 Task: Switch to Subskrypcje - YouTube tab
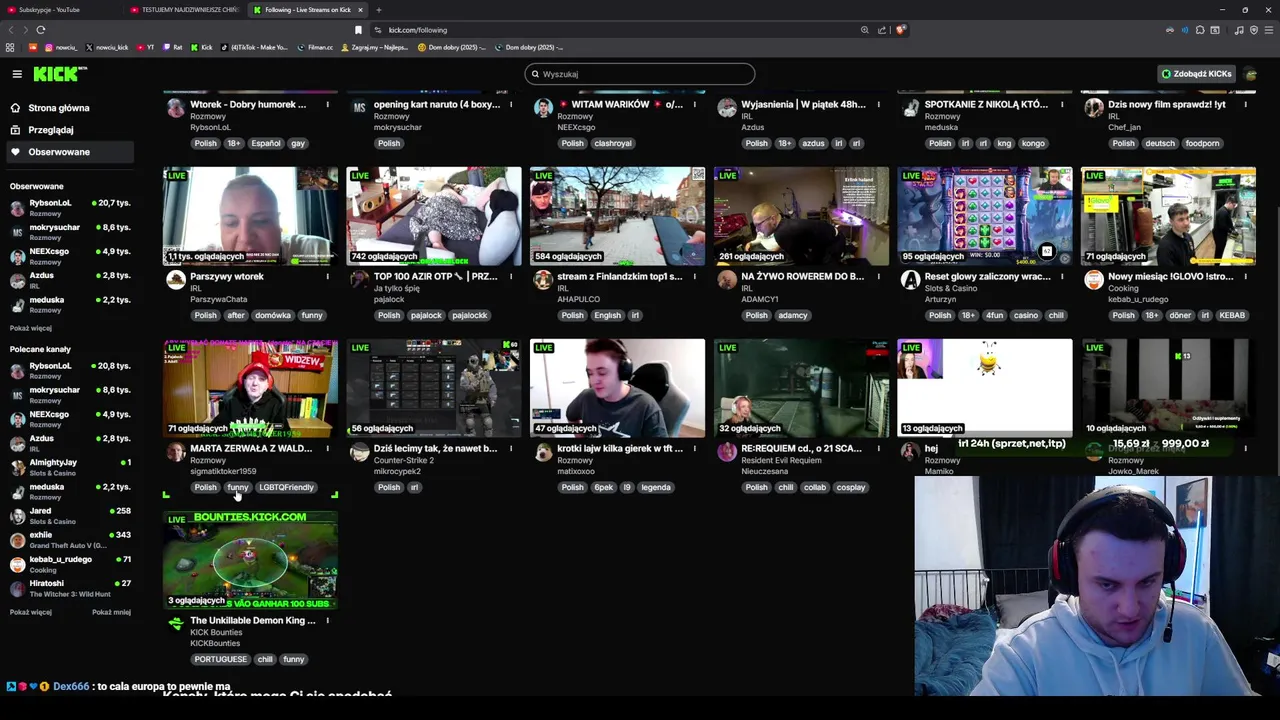point(60,10)
